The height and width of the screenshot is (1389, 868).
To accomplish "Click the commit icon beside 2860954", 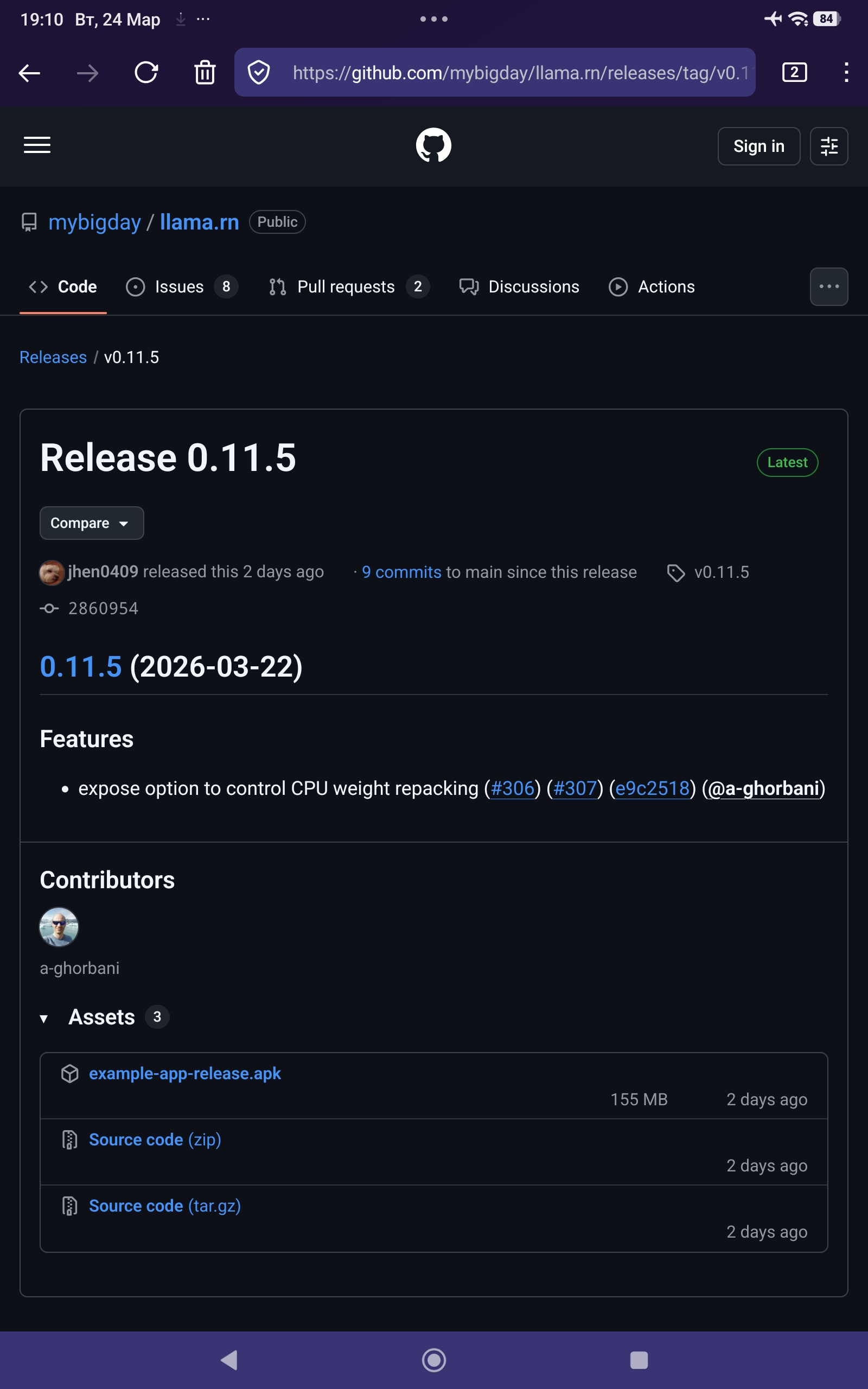I will (49, 608).
